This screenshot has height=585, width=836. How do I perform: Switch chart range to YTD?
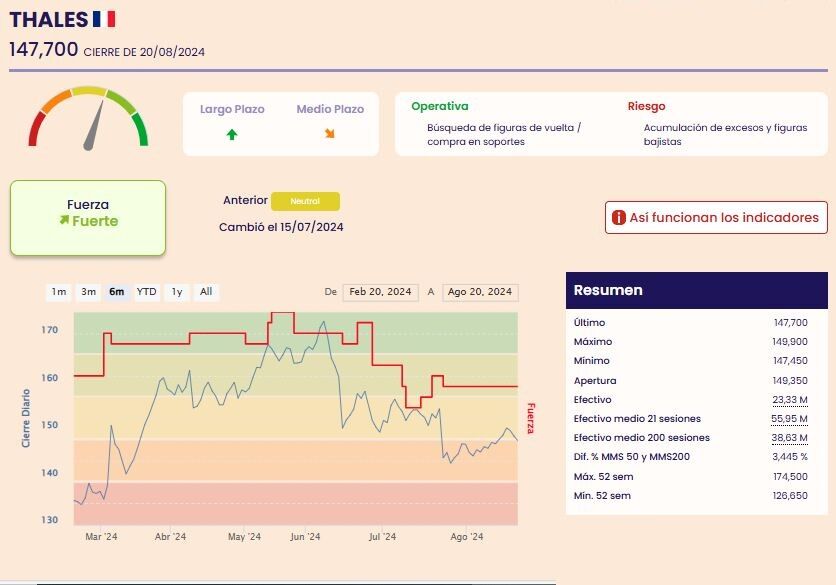(146, 292)
